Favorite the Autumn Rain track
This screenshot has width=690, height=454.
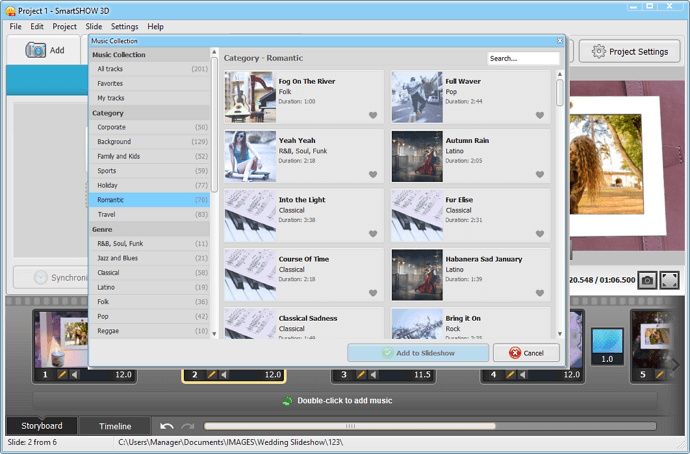click(x=540, y=174)
